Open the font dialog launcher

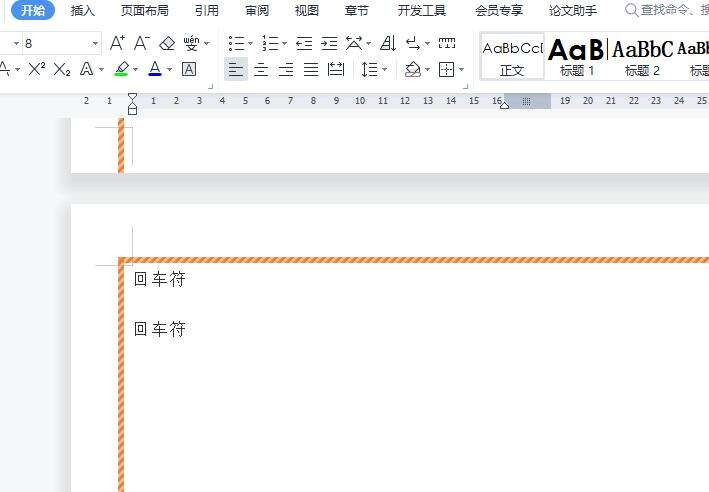210,86
